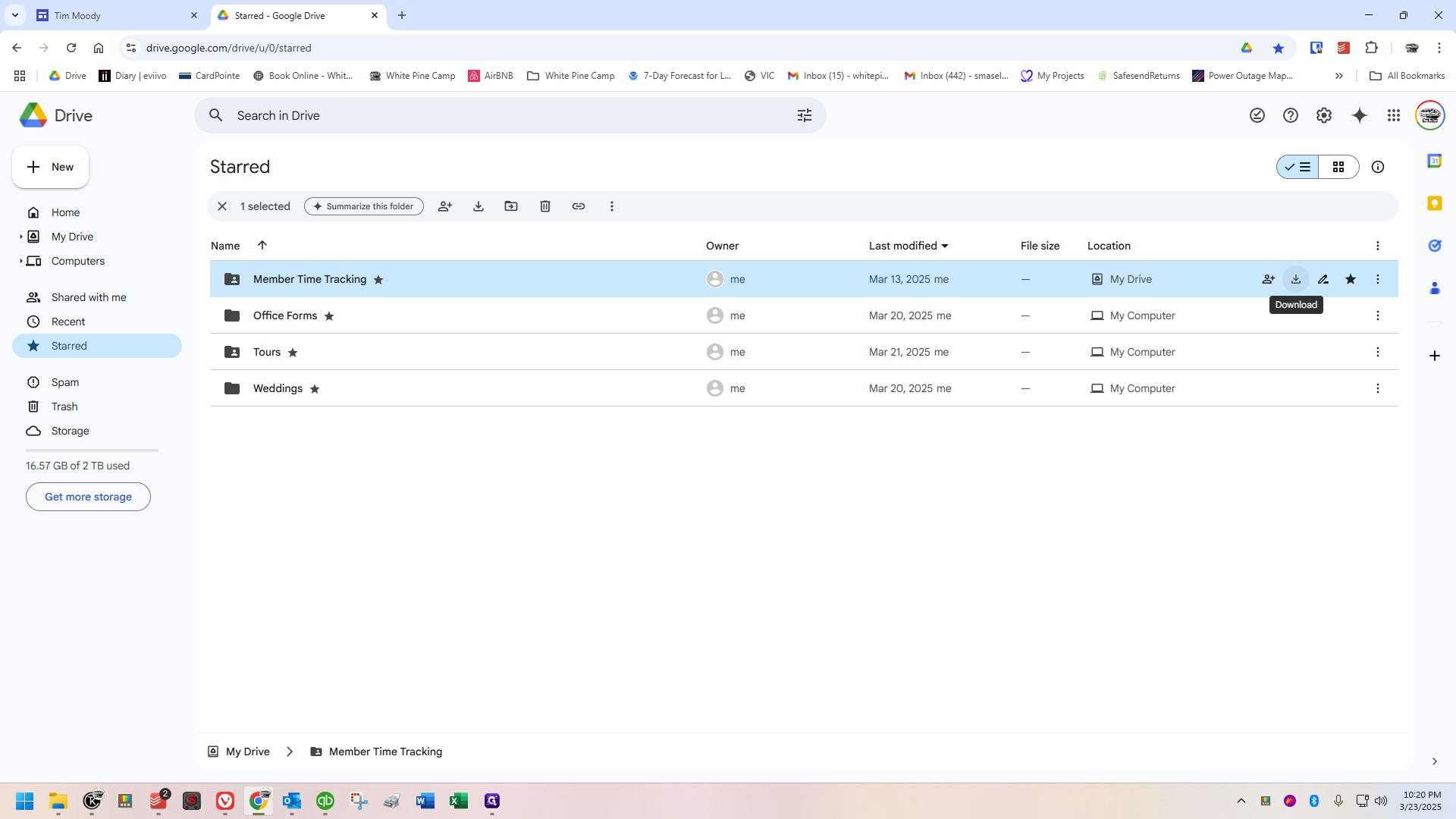Open Drive Settings gear
Image resolution: width=1456 pixels, height=819 pixels.
[1324, 115]
